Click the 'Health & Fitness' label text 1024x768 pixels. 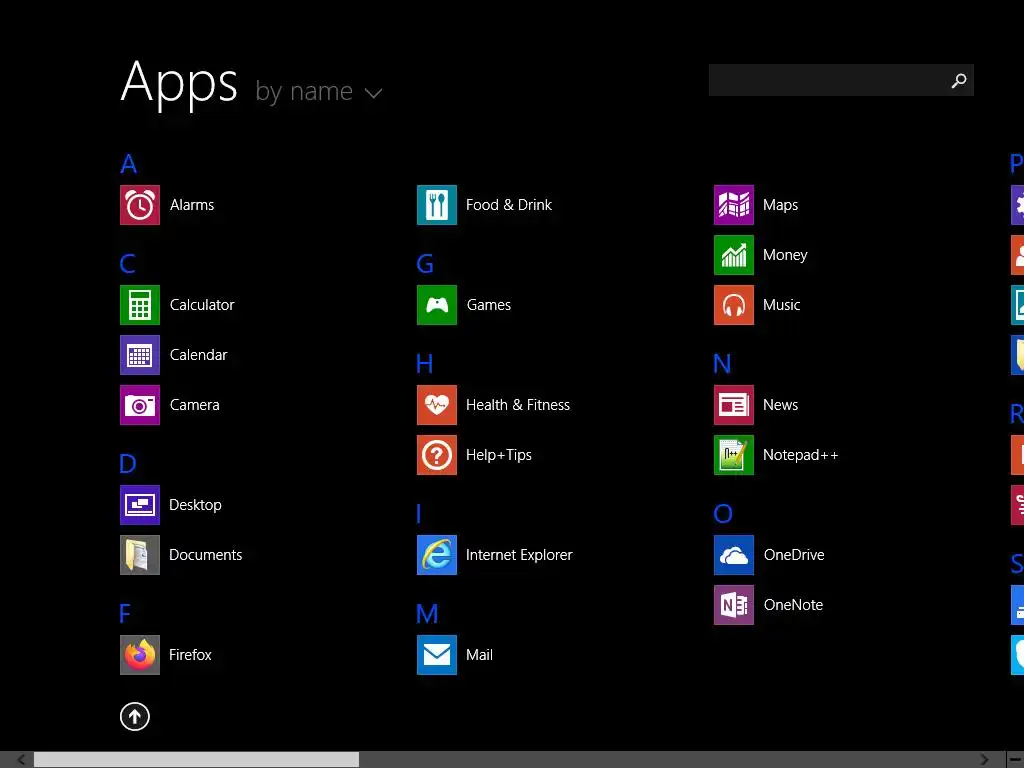click(518, 405)
